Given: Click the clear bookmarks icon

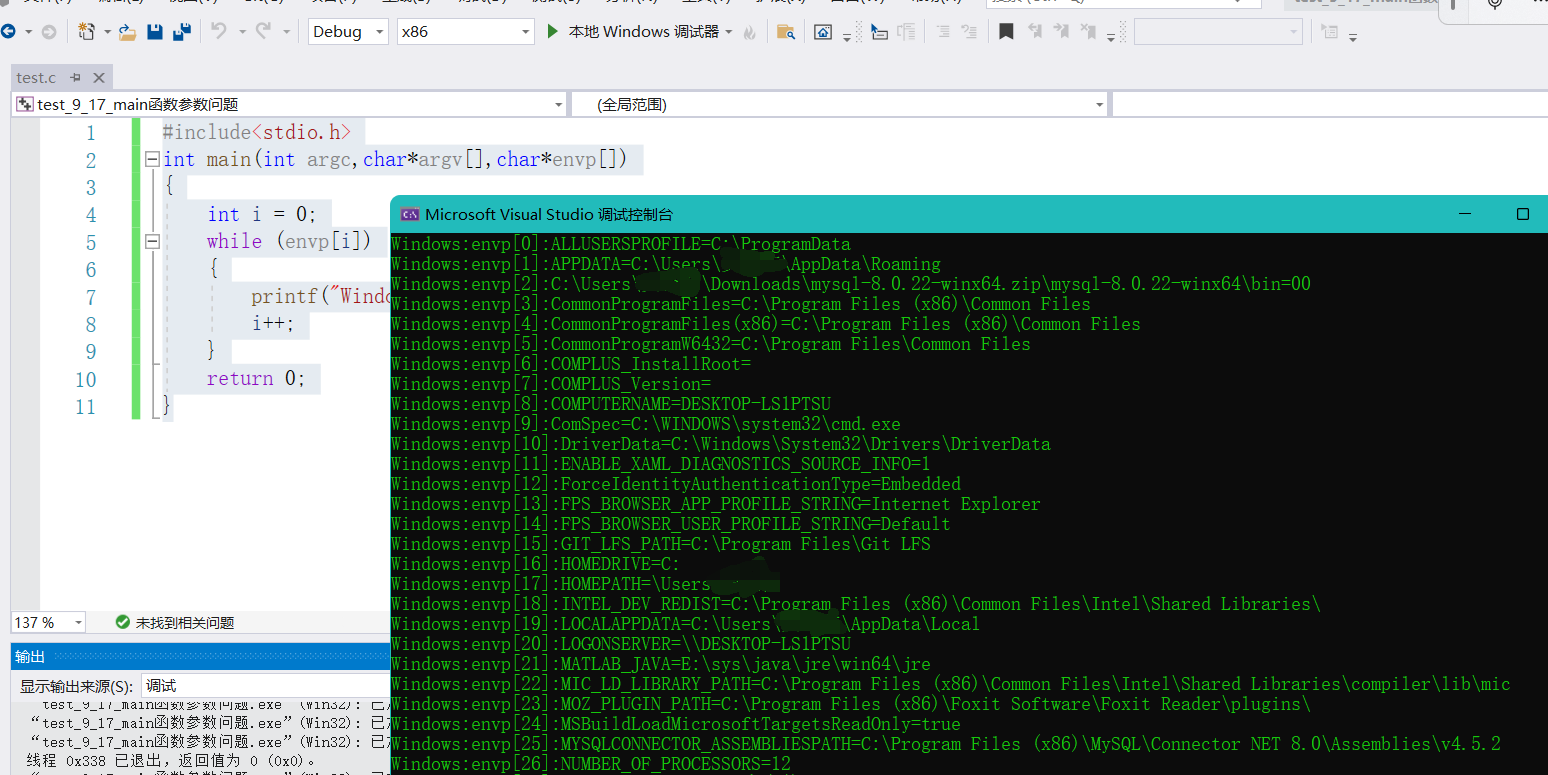Looking at the screenshot, I should pyautogui.click(x=1086, y=32).
